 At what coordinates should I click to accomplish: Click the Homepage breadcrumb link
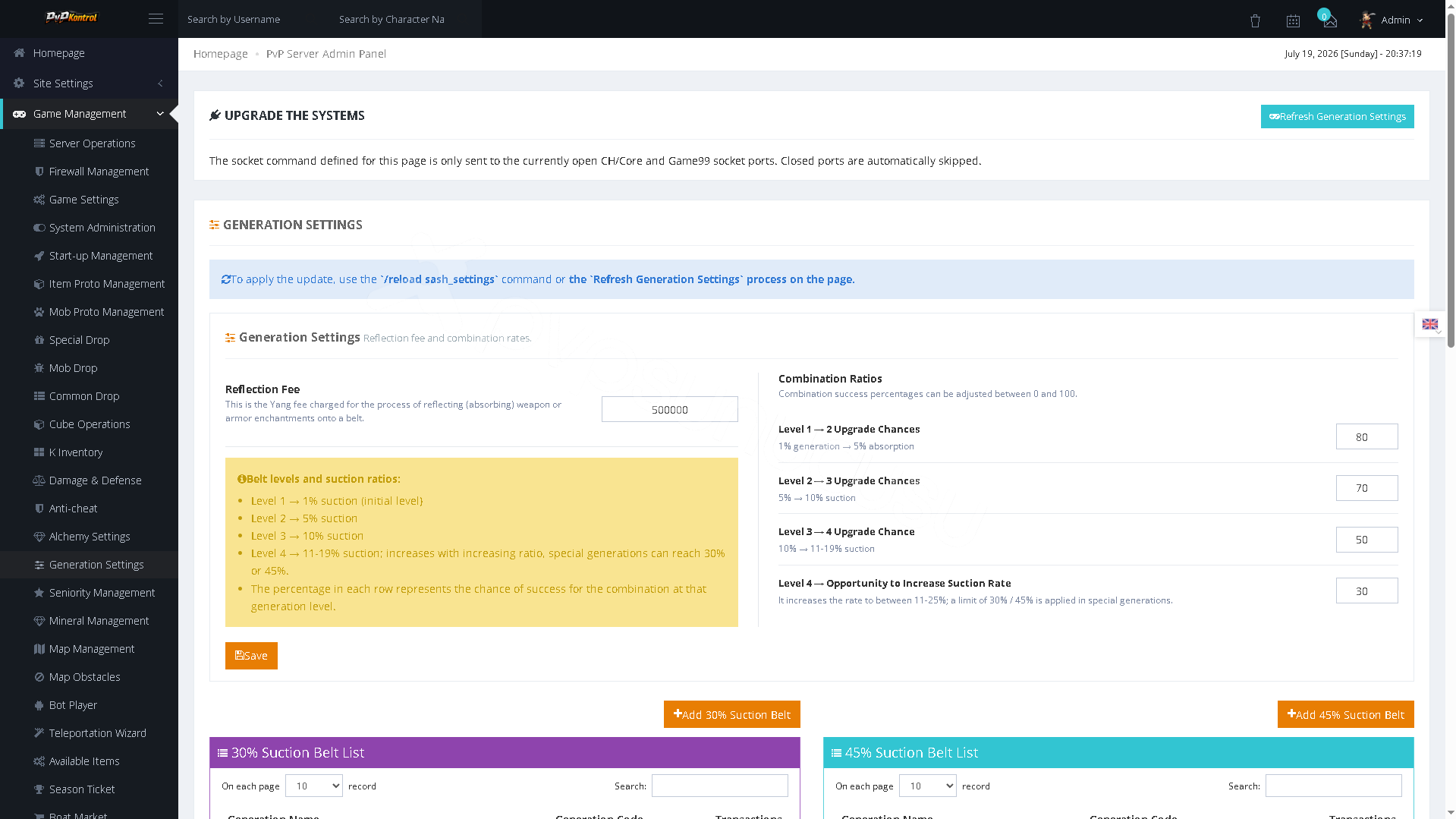point(220,54)
